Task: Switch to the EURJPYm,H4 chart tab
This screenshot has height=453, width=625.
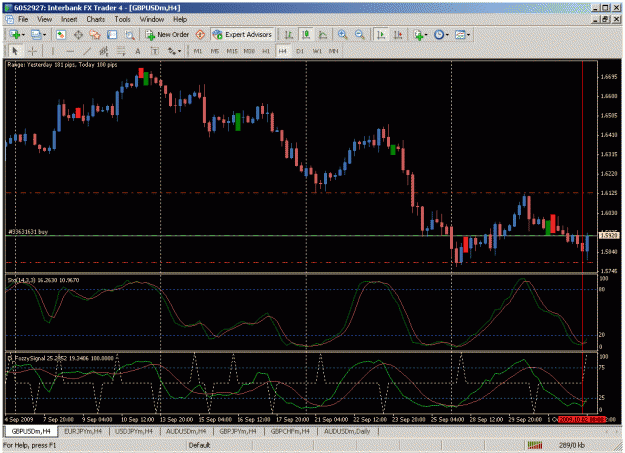Action: (83, 431)
